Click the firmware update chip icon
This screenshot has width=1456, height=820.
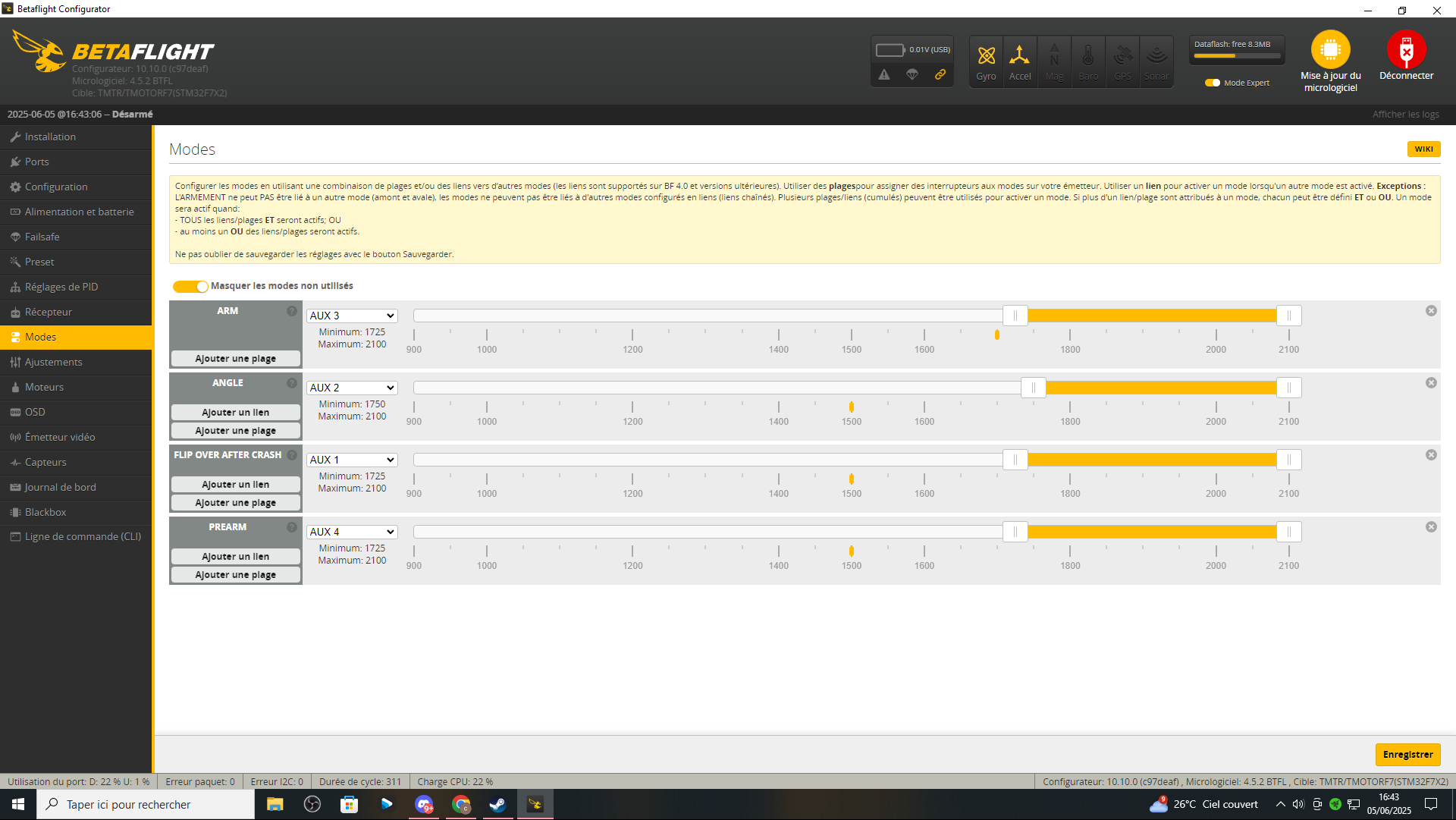tap(1330, 50)
